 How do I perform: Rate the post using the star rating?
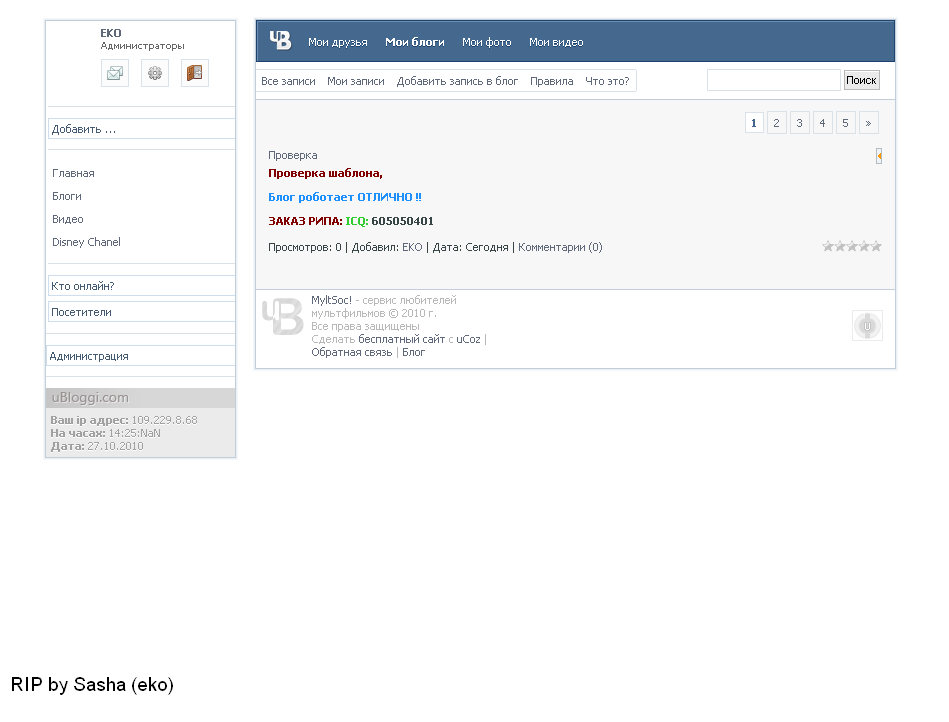pos(851,246)
